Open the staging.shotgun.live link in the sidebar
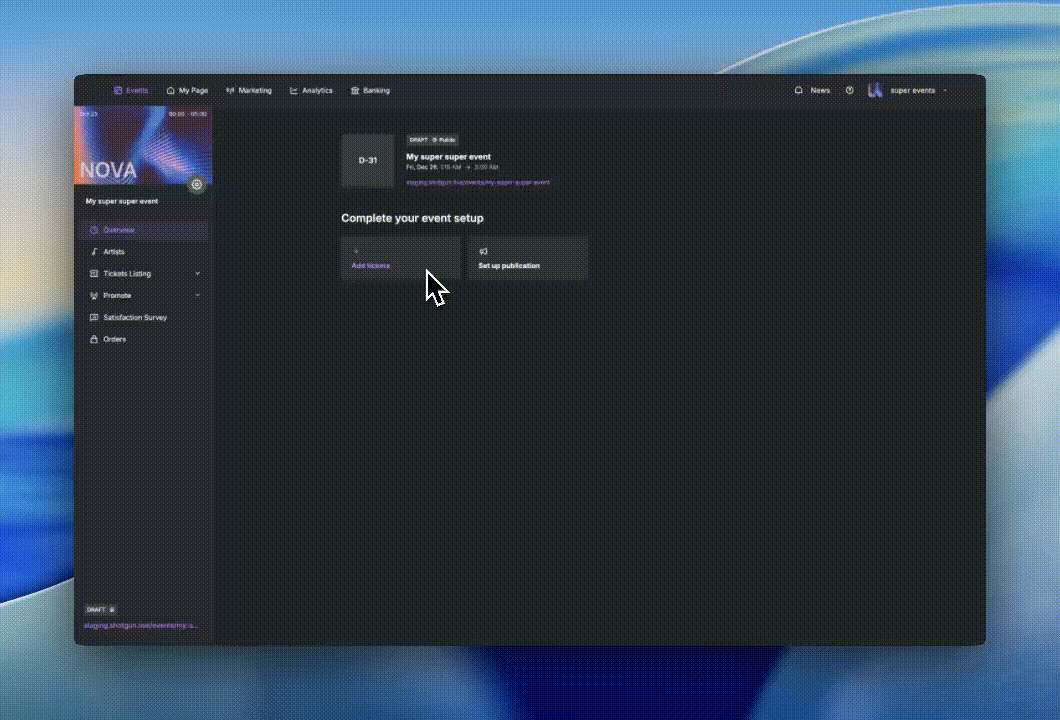The width and height of the screenshot is (1060, 720). [x=141, y=625]
